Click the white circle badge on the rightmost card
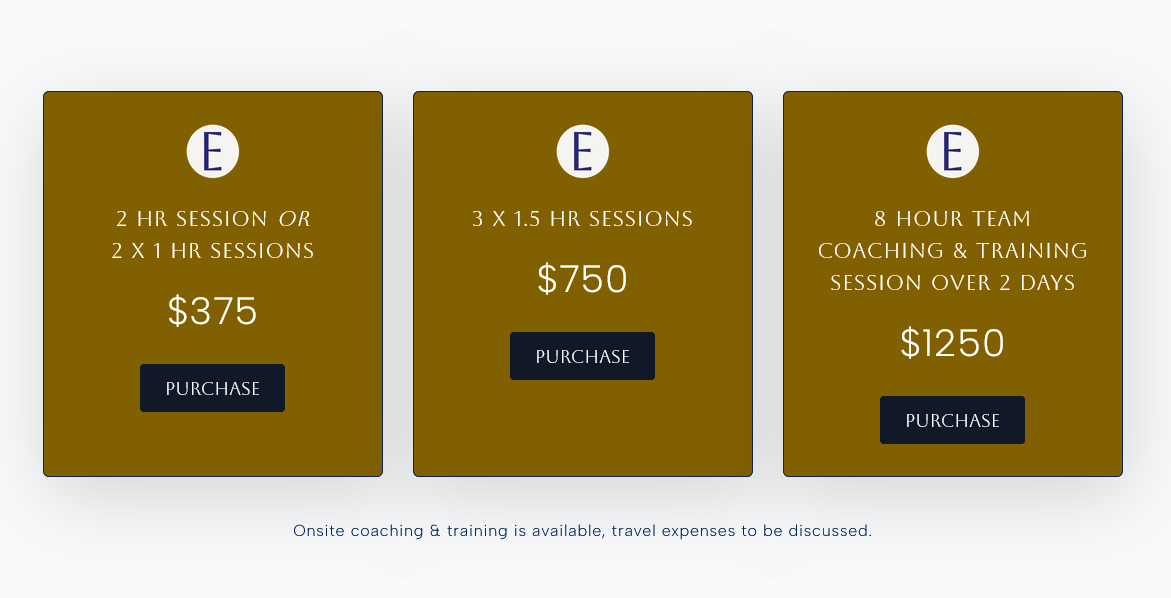 (x=952, y=150)
